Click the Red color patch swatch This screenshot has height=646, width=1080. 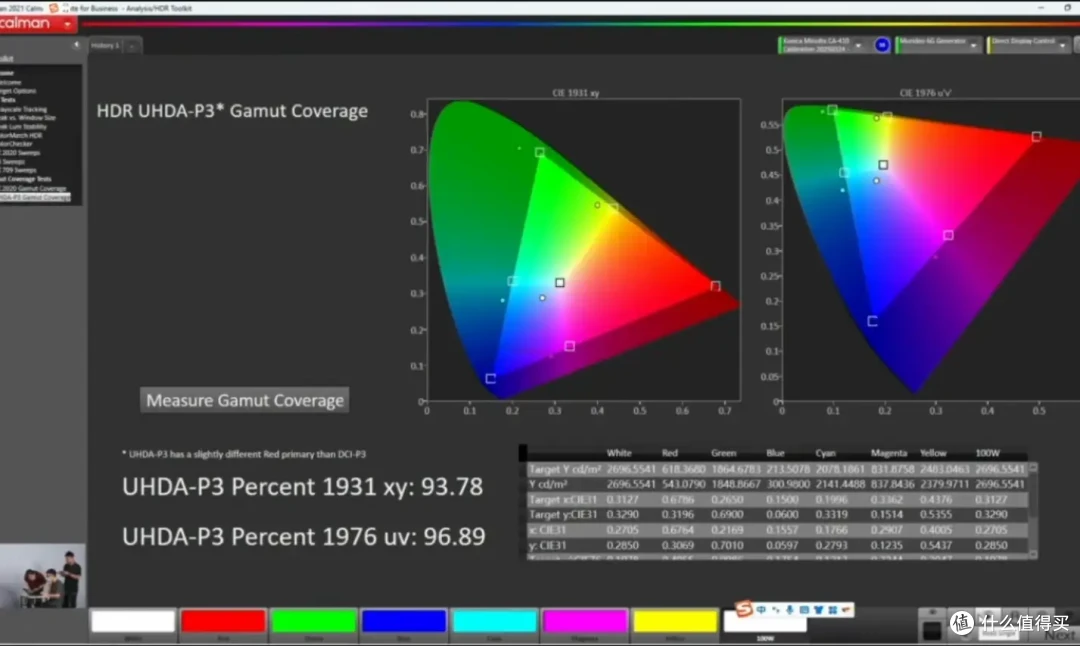(223, 621)
